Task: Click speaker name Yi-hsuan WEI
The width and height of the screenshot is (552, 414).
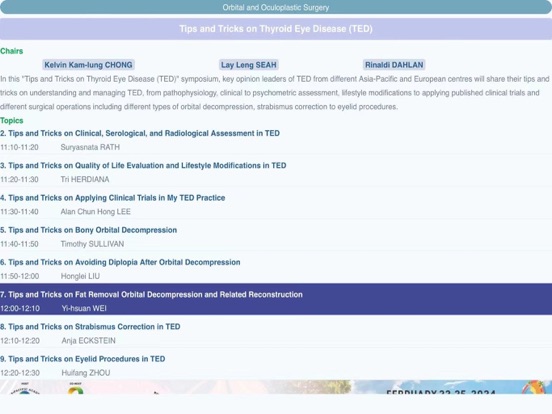Action: 84,308
